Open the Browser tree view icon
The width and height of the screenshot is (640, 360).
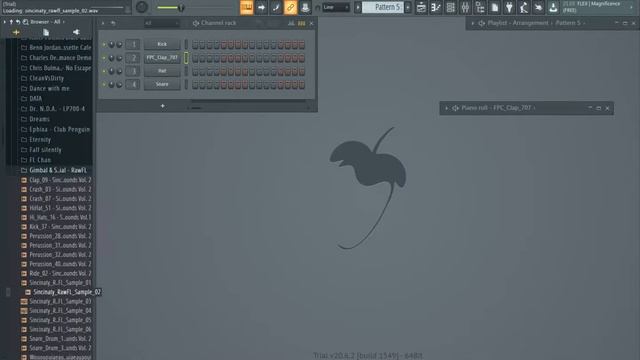coord(480,7)
